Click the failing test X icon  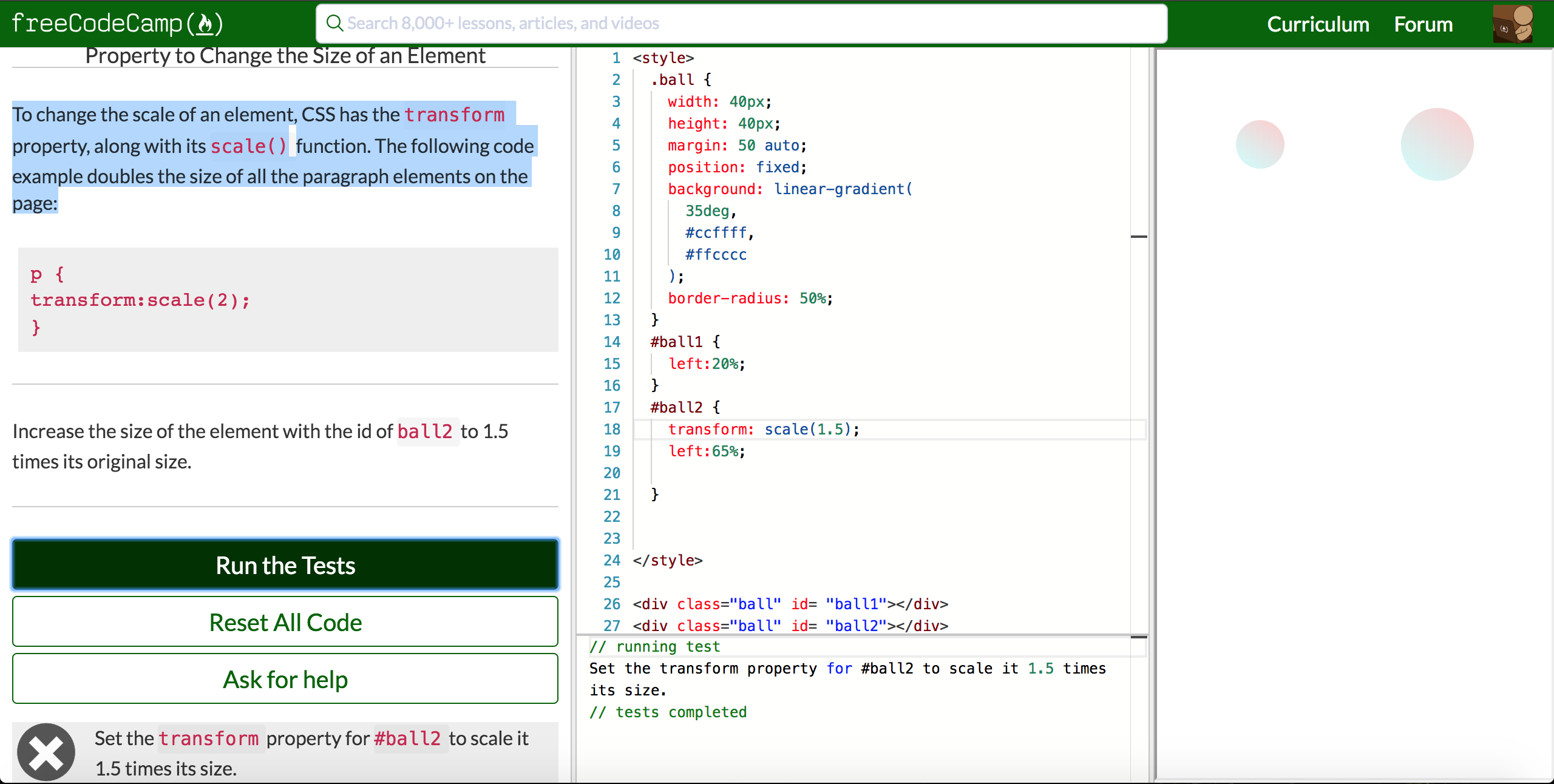46,751
